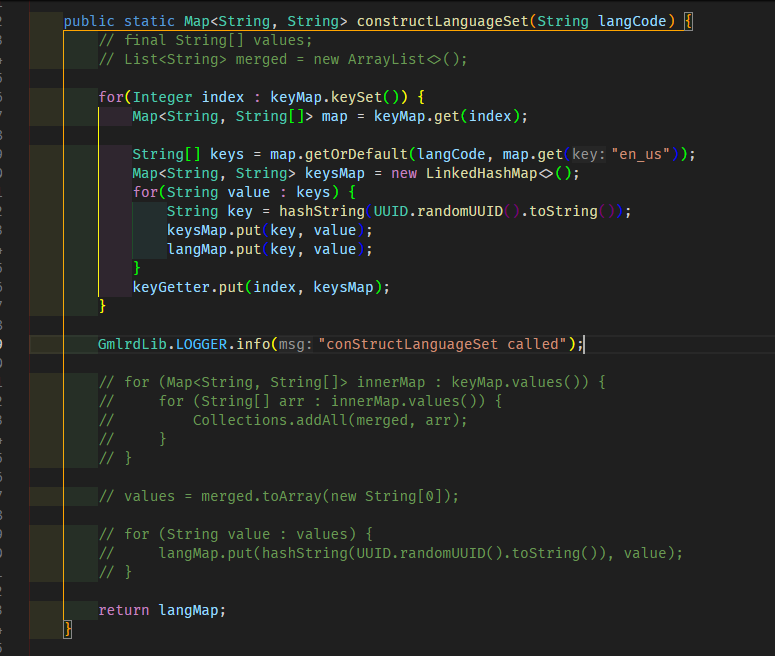Click the highlighted opening brace of the method

click(x=688, y=21)
